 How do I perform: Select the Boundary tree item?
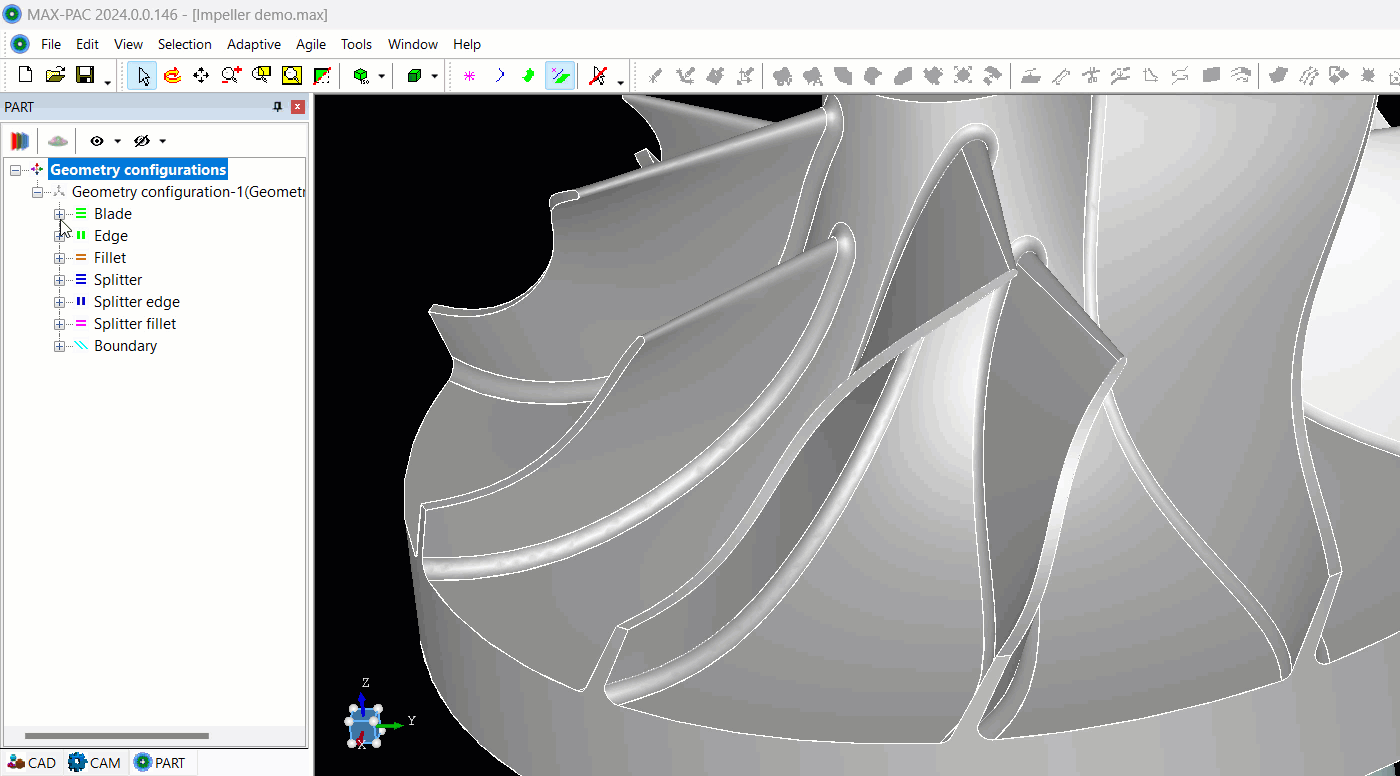(x=125, y=346)
